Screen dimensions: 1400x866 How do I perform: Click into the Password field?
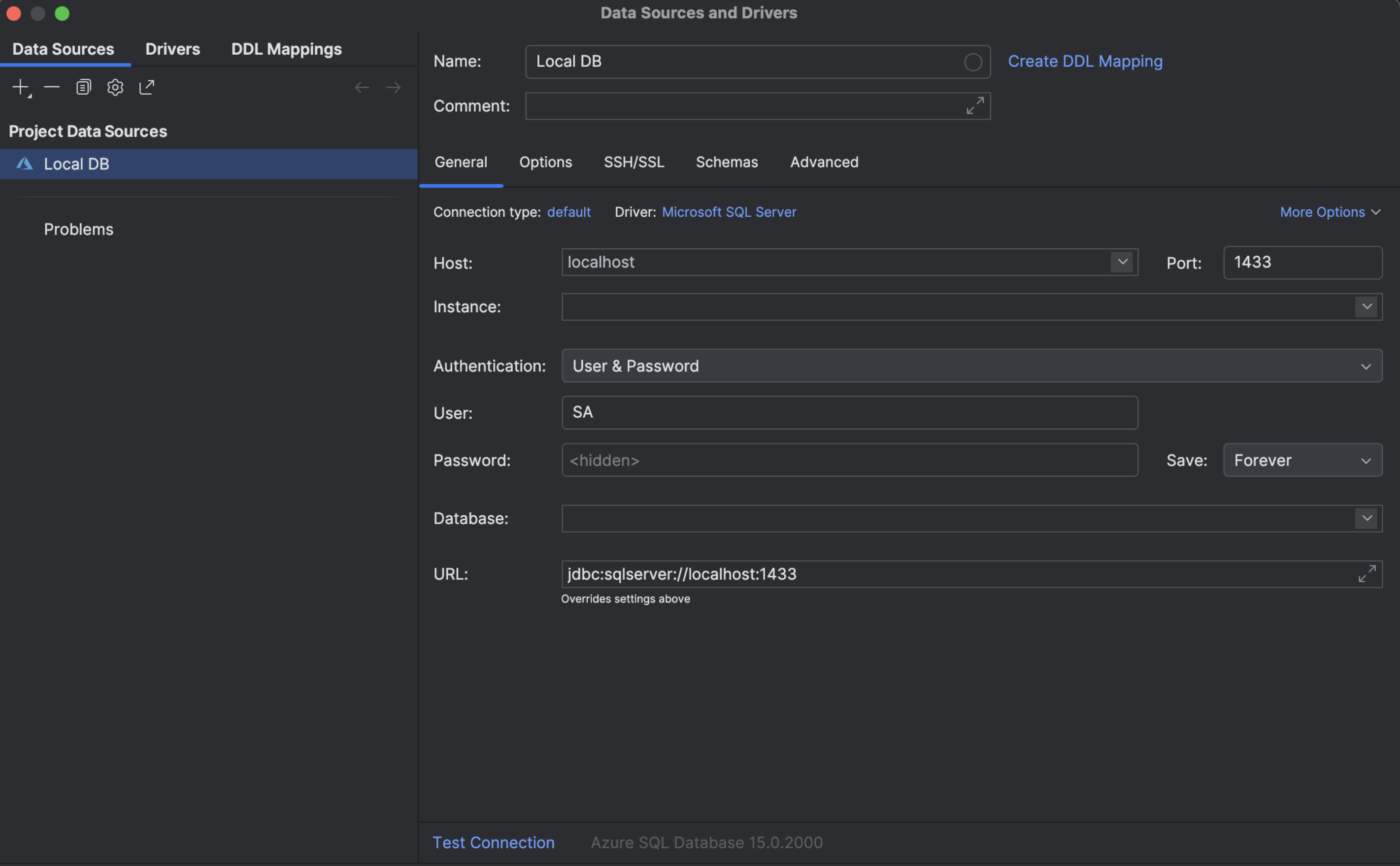coord(850,461)
